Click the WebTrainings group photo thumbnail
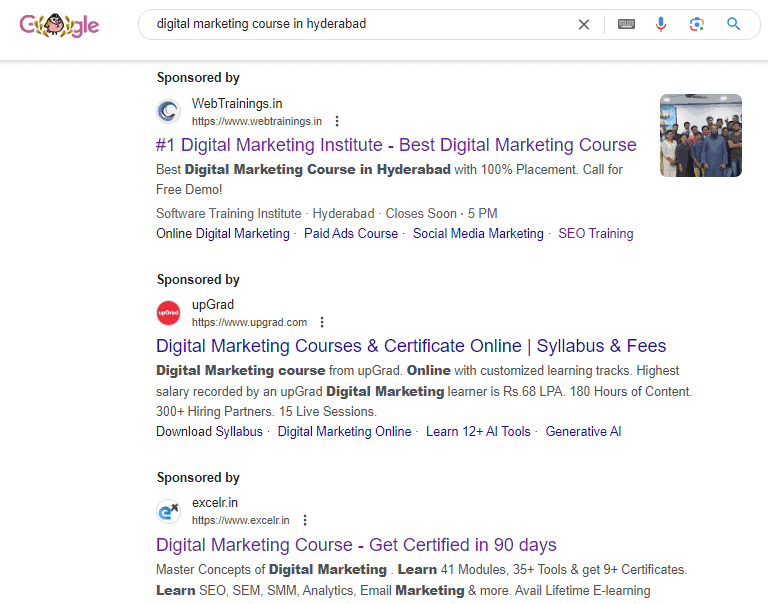The image size is (768, 604). 700,135
